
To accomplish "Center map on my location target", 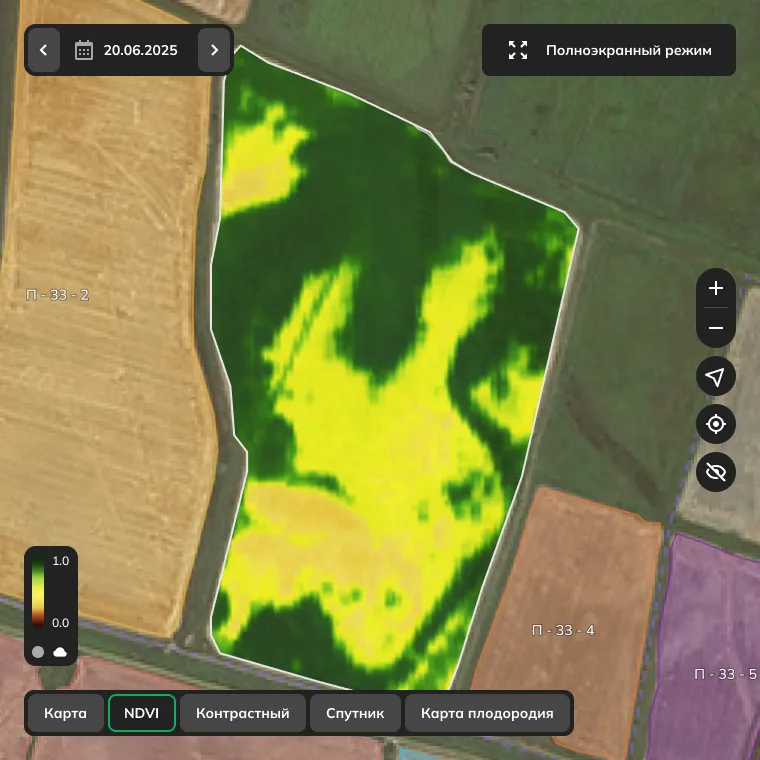I will click(x=716, y=424).
